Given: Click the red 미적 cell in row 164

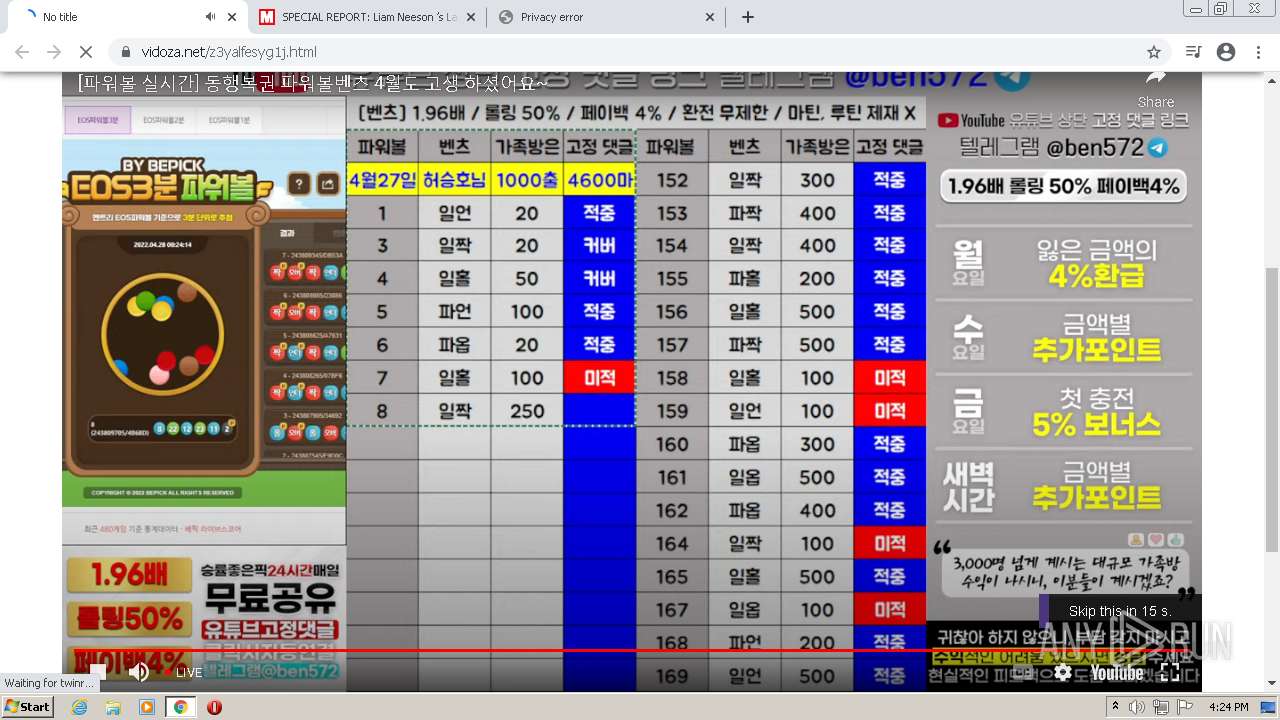Looking at the screenshot, I should [890, 543].
